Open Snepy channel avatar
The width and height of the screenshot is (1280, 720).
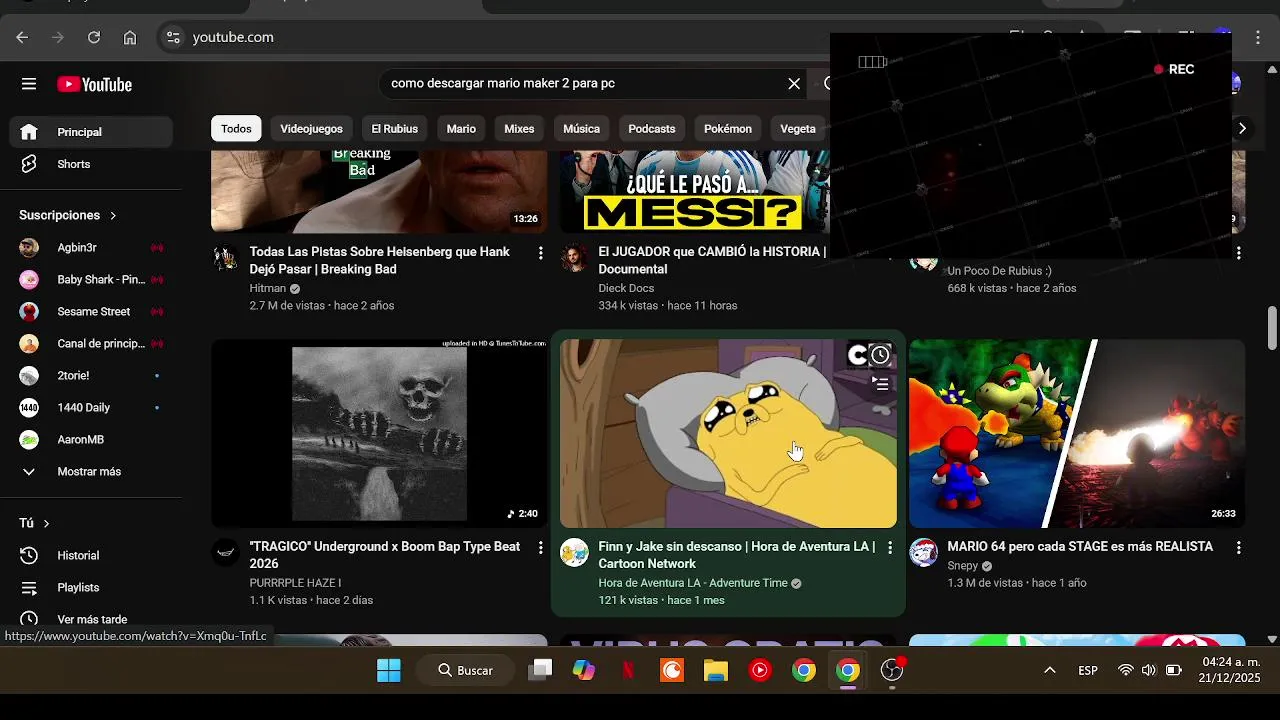(923, 552)
